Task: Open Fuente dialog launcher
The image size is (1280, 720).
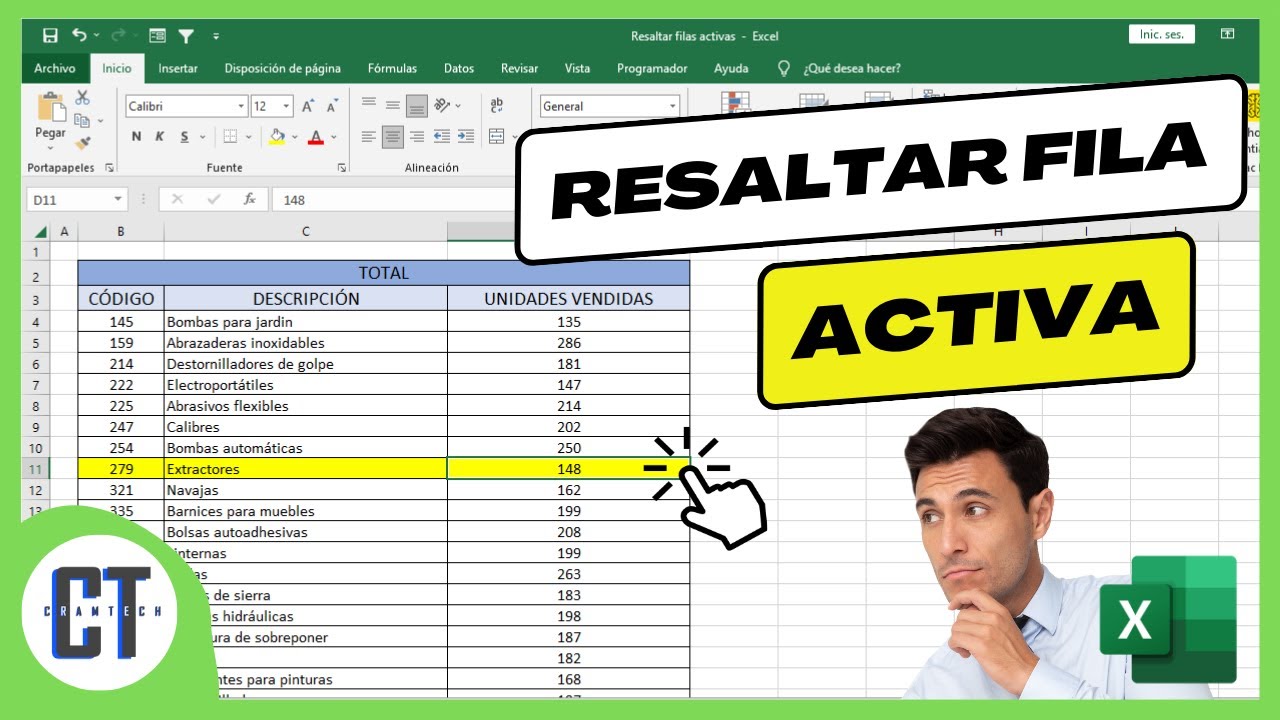Action: (x=342, y=168)
